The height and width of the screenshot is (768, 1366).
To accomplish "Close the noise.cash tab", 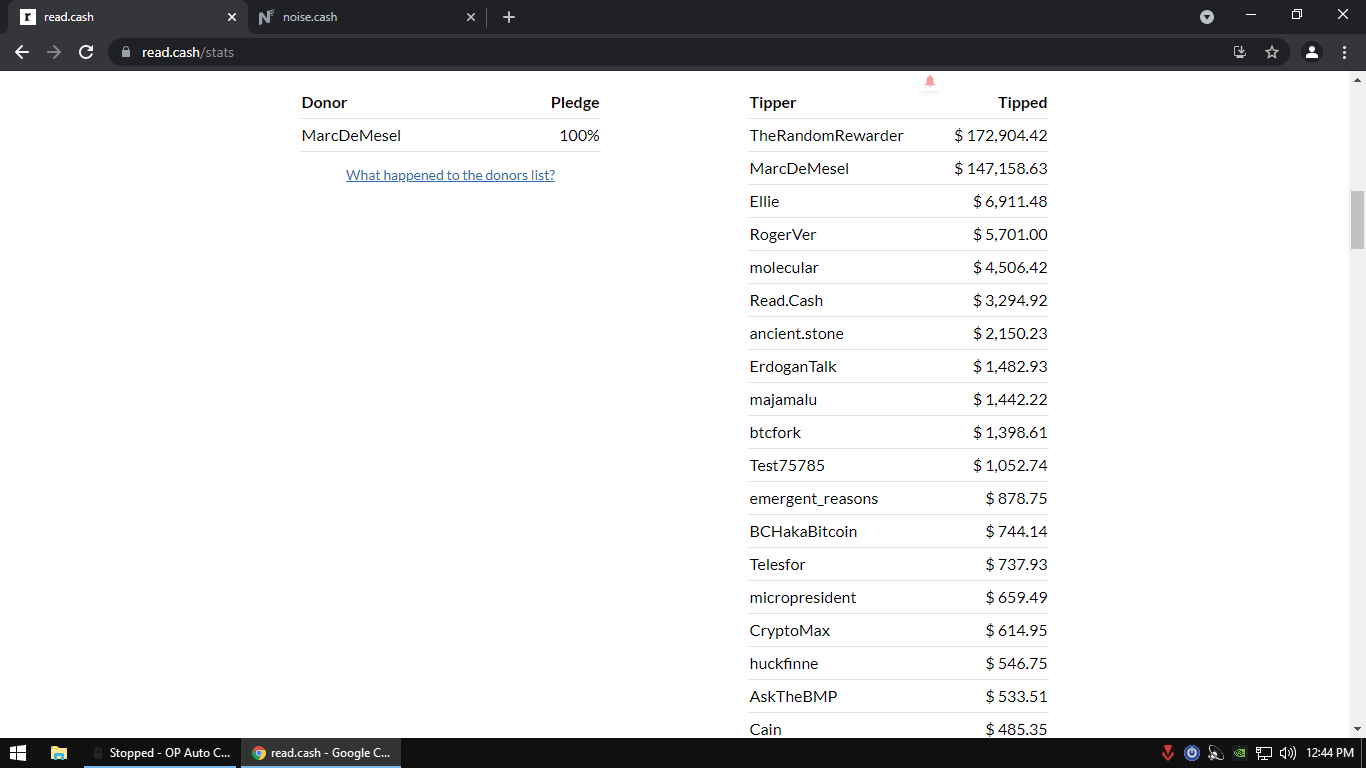I will [472, 17].
